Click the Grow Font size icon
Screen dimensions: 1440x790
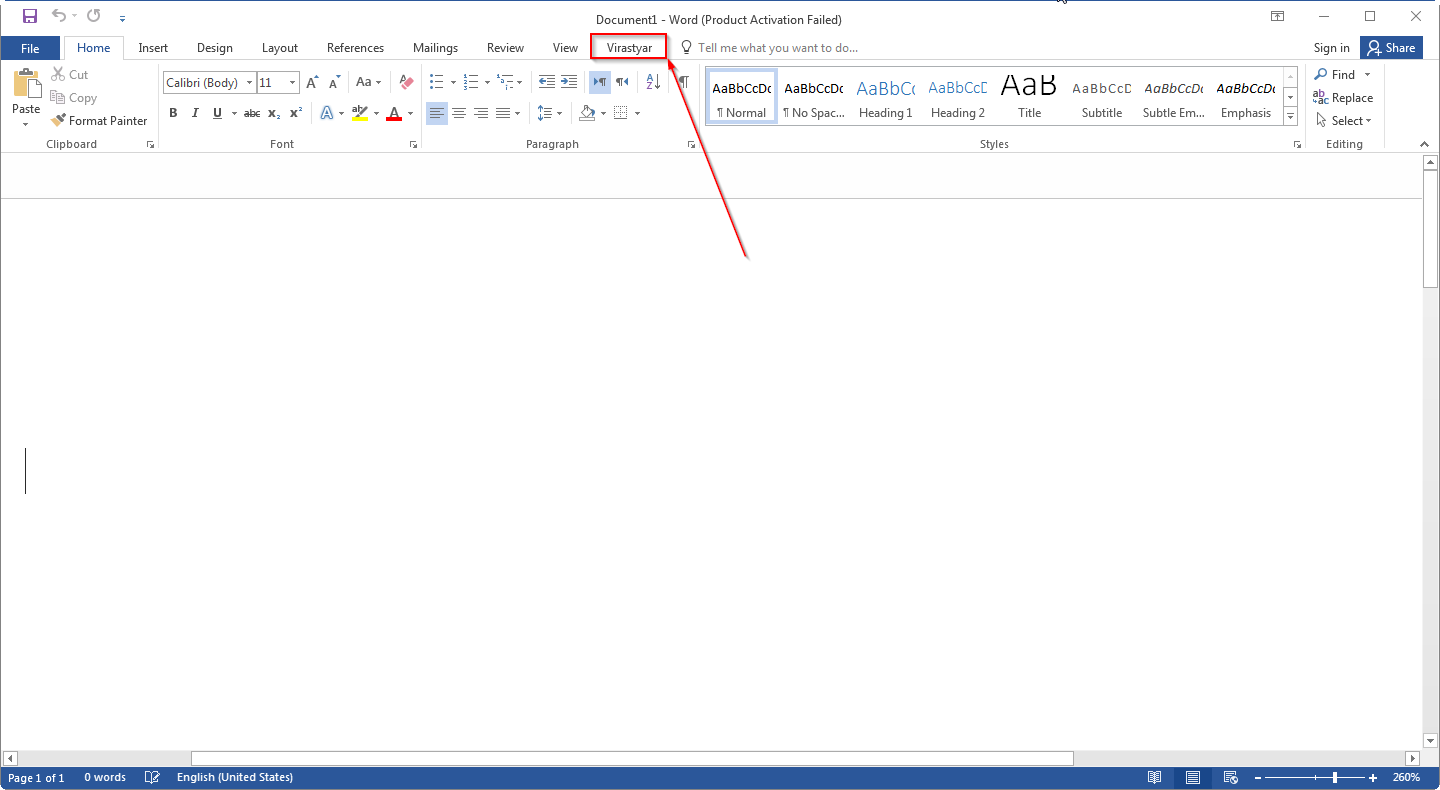click(x=312, y=82)
